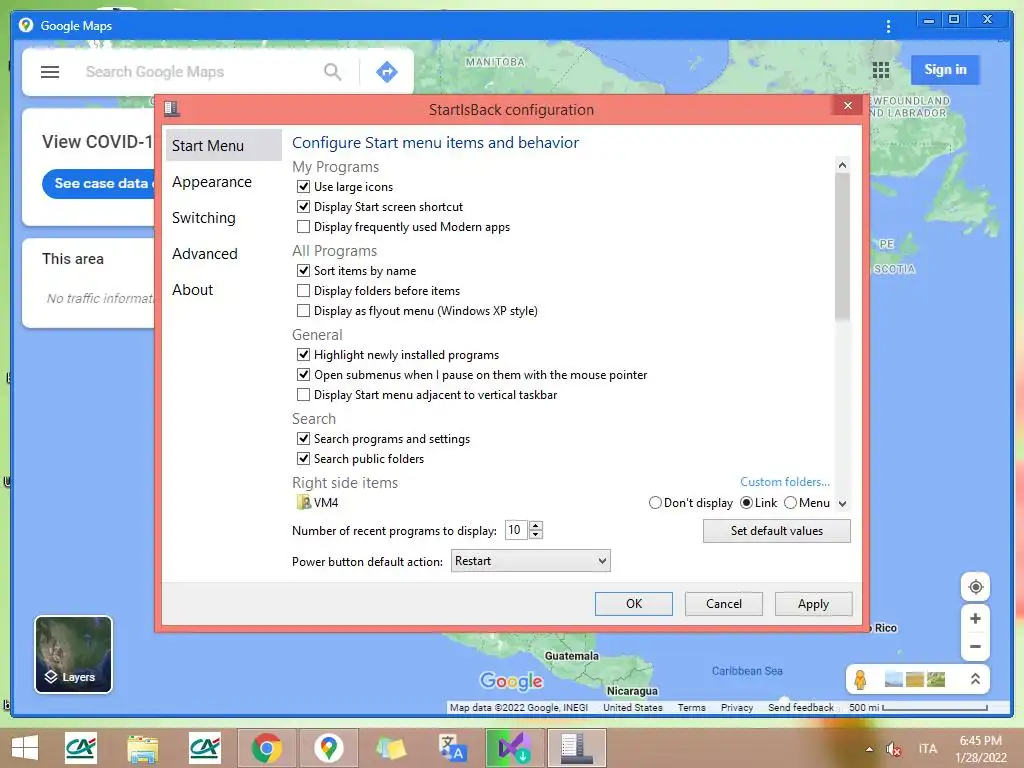Click the ITA language indicator

(927, 749)
